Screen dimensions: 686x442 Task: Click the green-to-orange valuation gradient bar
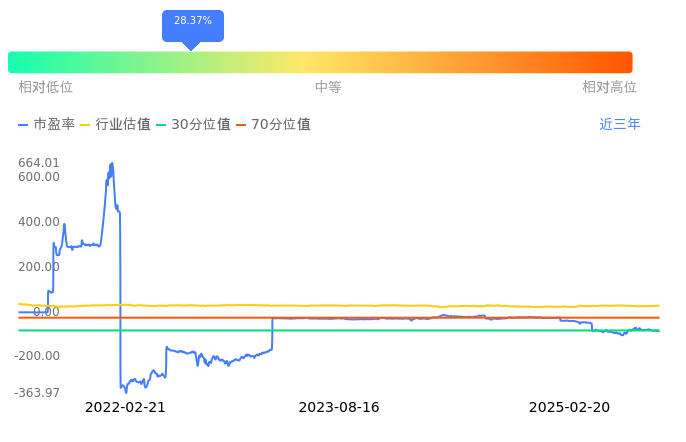coord(320,62)
